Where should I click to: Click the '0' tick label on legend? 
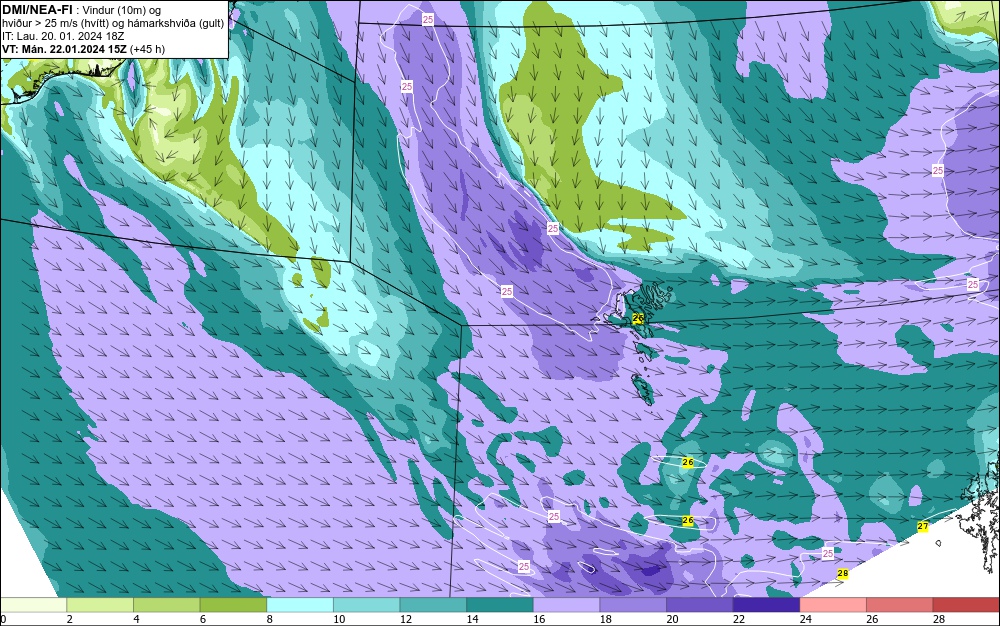(x=3, y=619)
